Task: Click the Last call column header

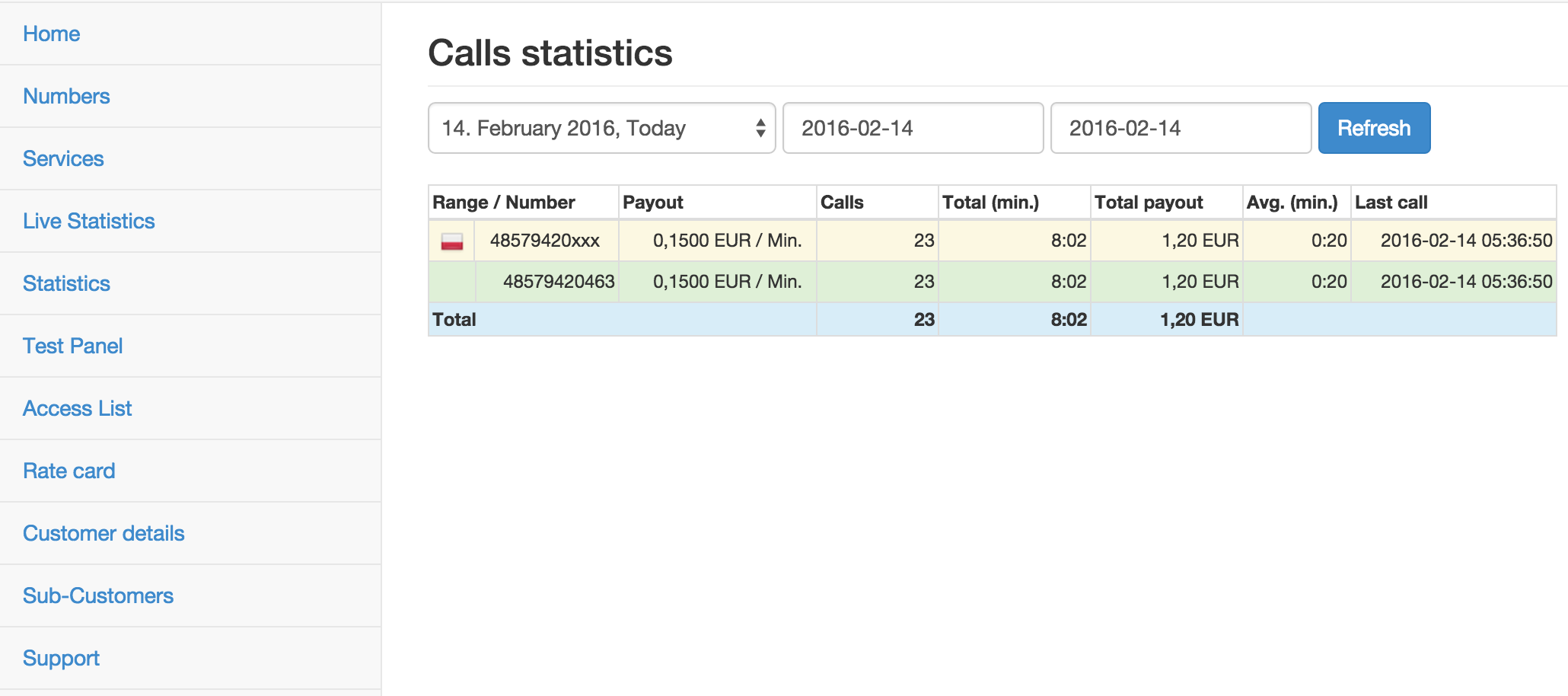Action: click(1391, 203)
